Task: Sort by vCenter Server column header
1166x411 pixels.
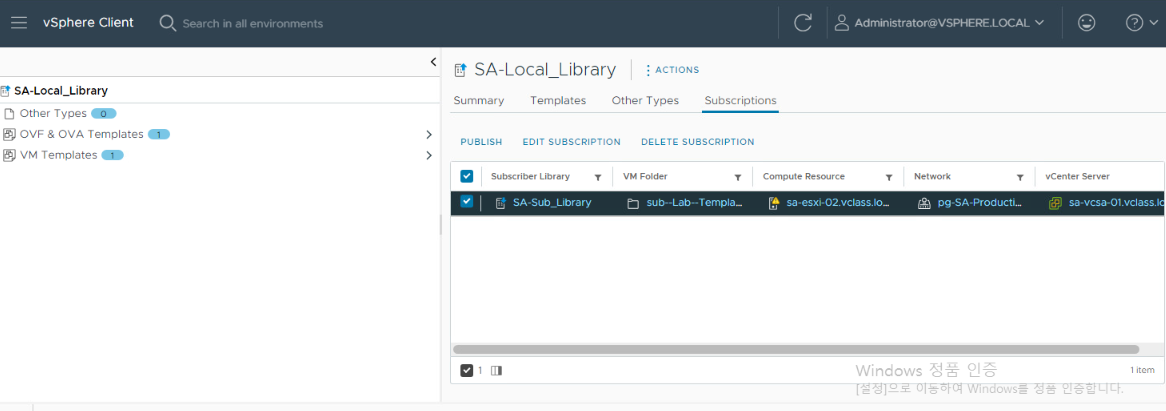Action: tap(1078, 177)
